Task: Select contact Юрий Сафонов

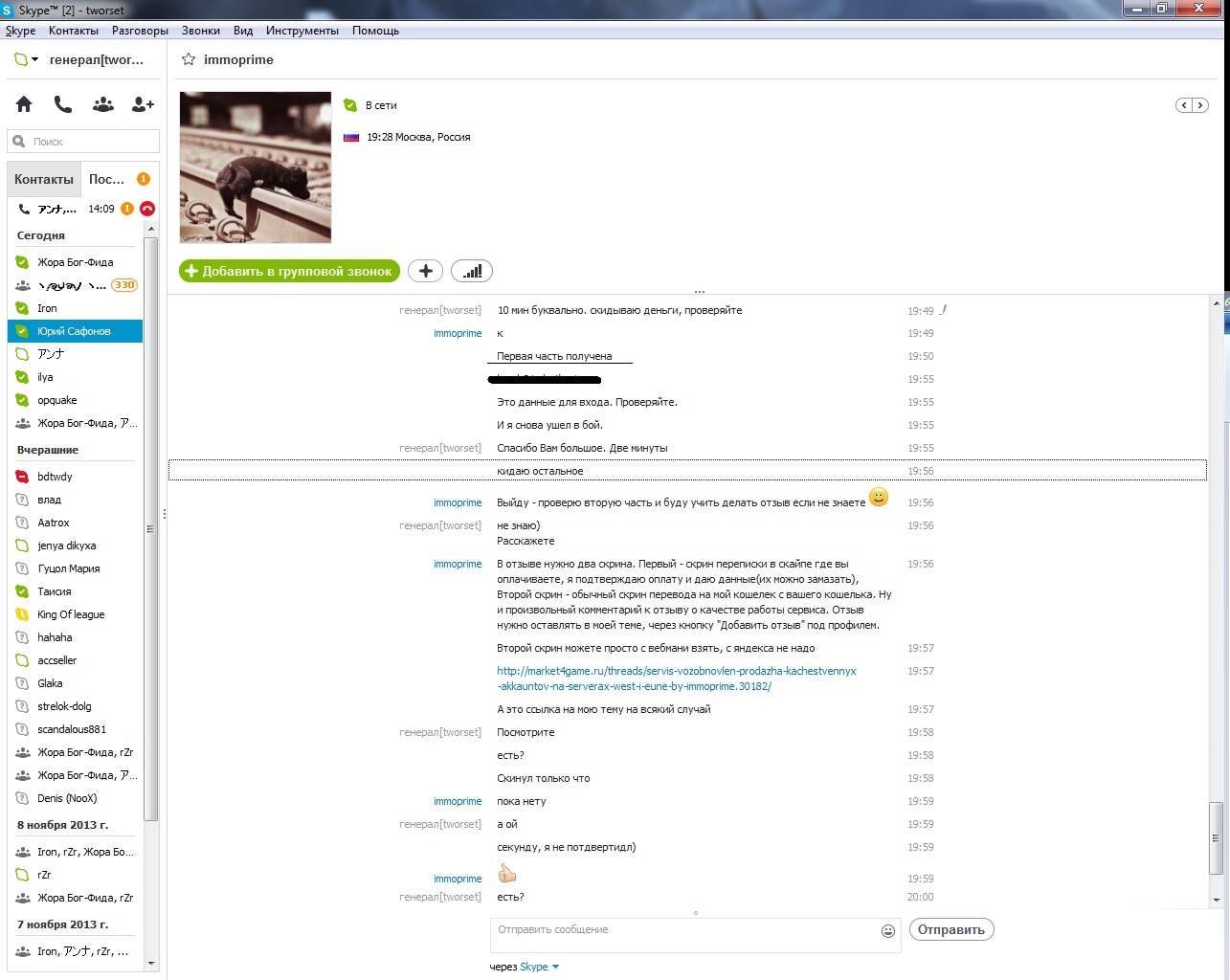Action: [75, 331]
